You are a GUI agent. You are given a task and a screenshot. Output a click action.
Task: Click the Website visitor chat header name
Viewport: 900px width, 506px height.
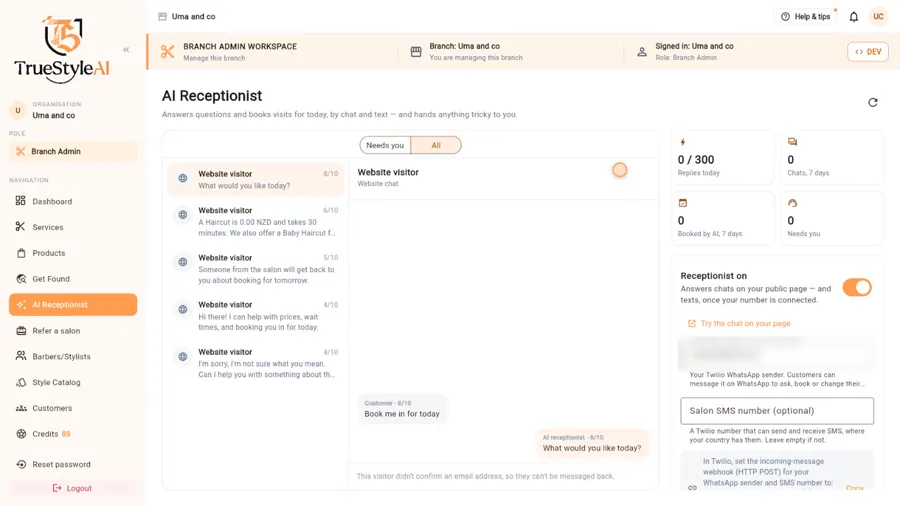(388, 172)
